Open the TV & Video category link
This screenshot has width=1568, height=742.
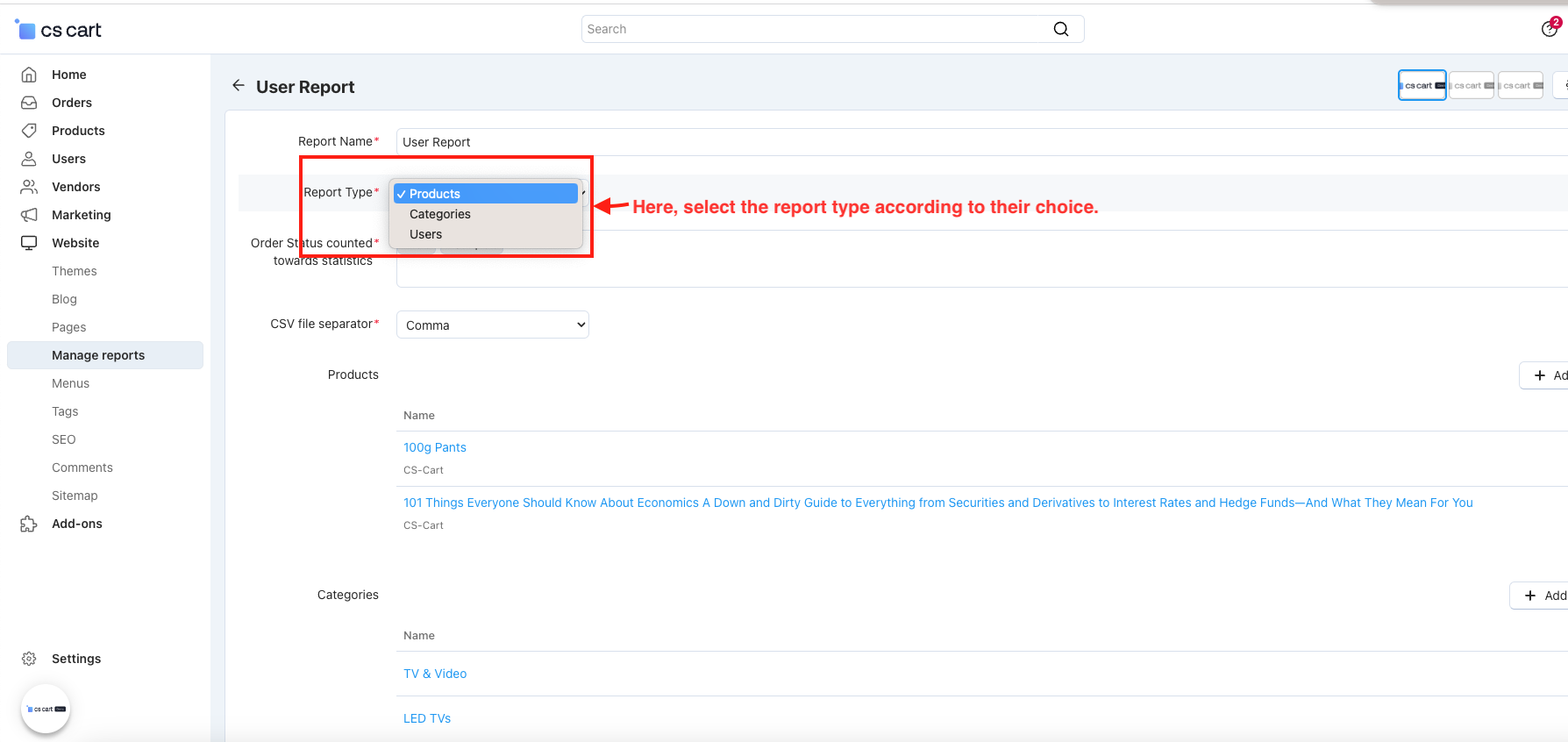click(435, 674)
